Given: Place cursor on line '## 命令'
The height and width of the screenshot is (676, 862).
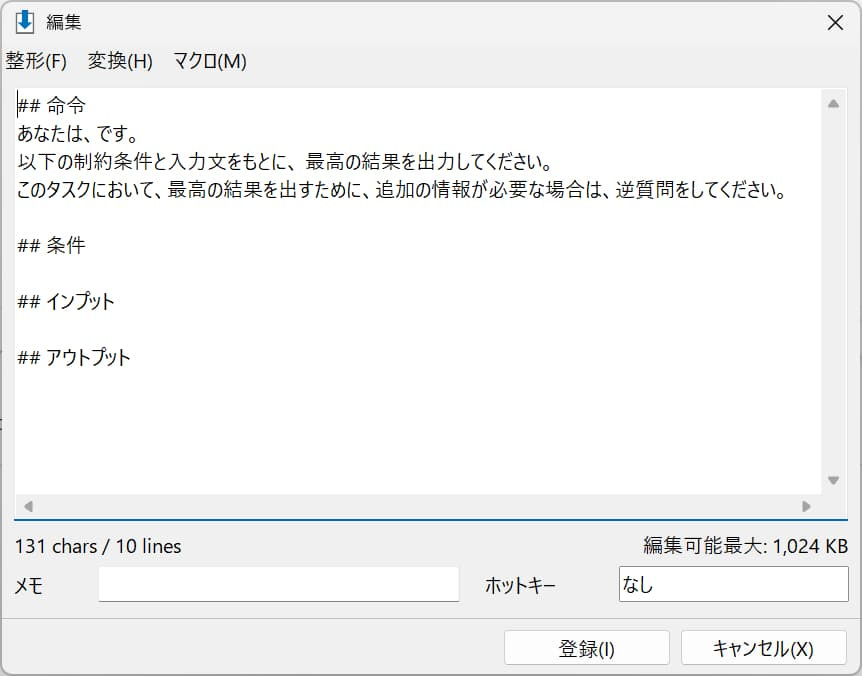Looking at the screenshot, I should tap(52, 106).
